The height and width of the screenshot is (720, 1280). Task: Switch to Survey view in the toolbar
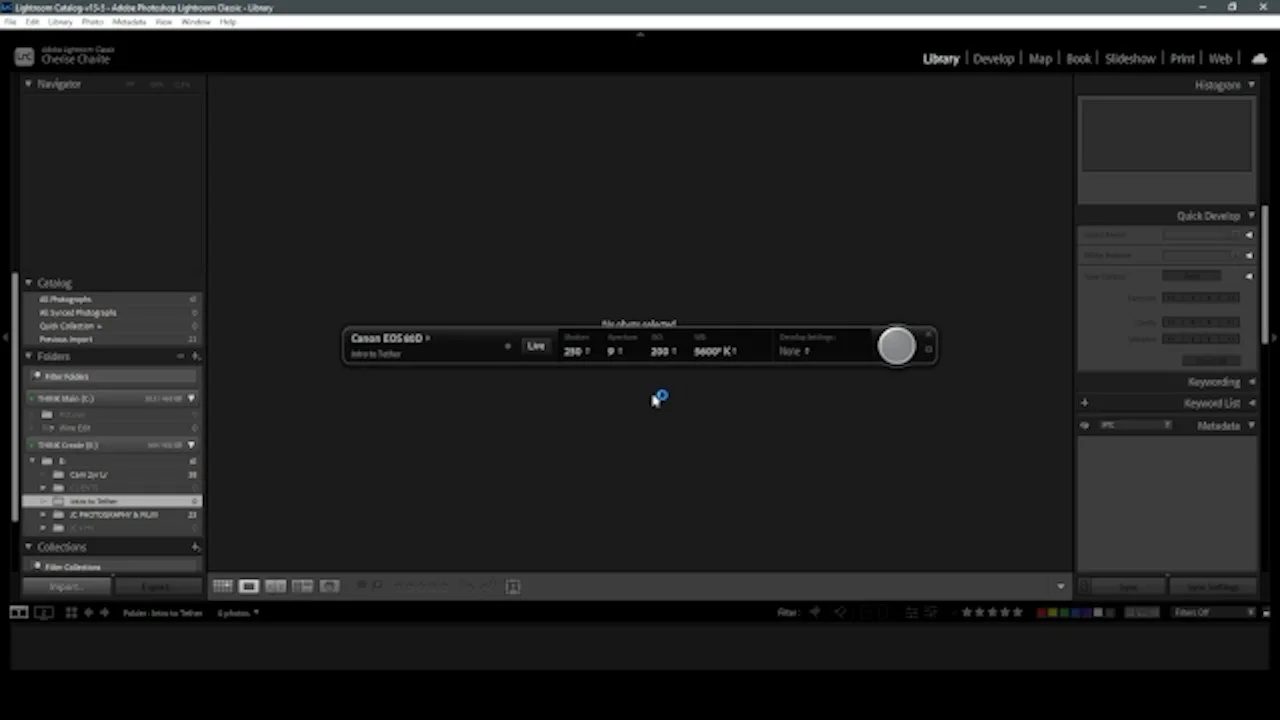click(x=302, y=586)
